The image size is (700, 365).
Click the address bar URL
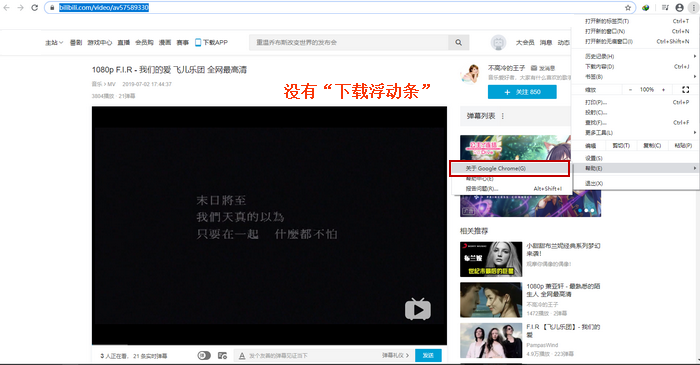[x=104, y=8]
